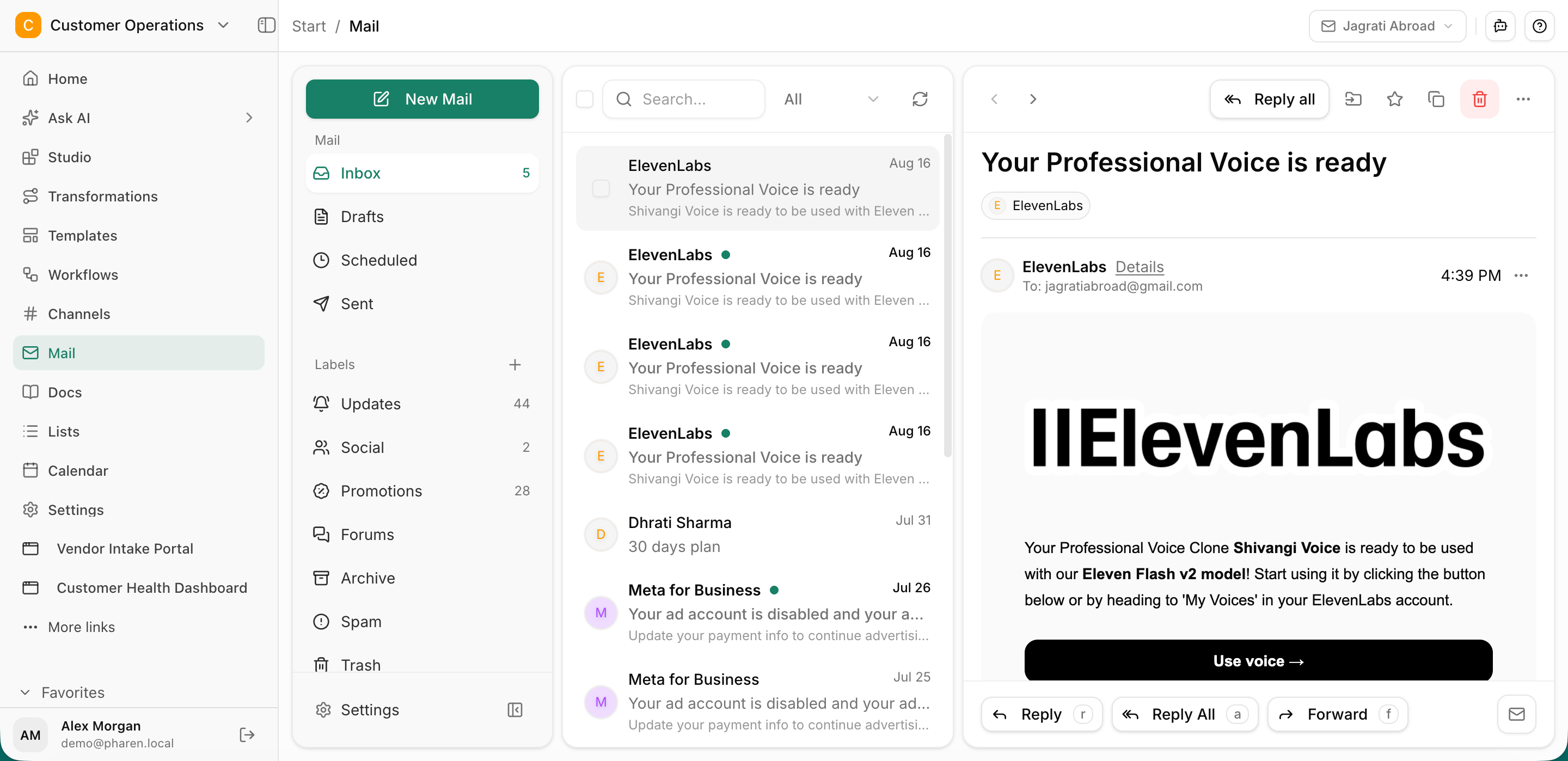Image resolution: width=1568 pixels, height=761 pixels.
Task: Check the first ElevenLabs email checkbox
Action: (601, 188)
